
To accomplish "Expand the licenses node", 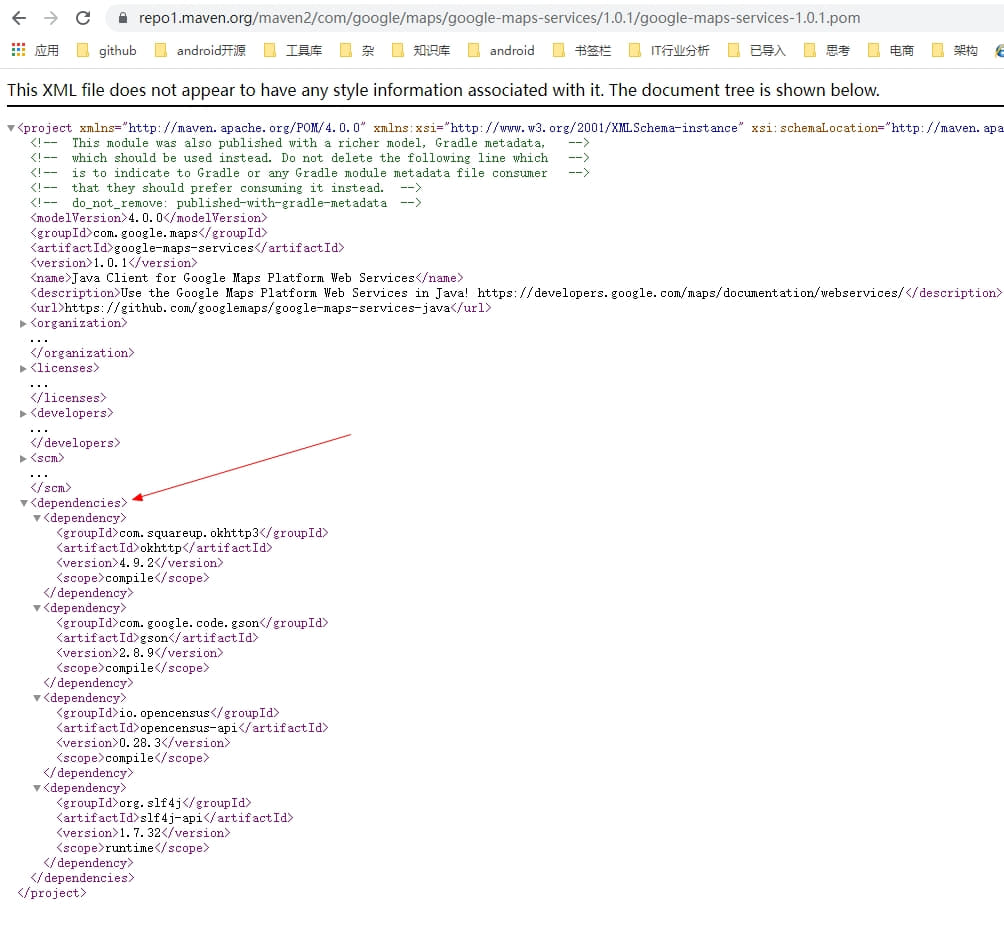I will pyautogui.click(x=24, y=369).
